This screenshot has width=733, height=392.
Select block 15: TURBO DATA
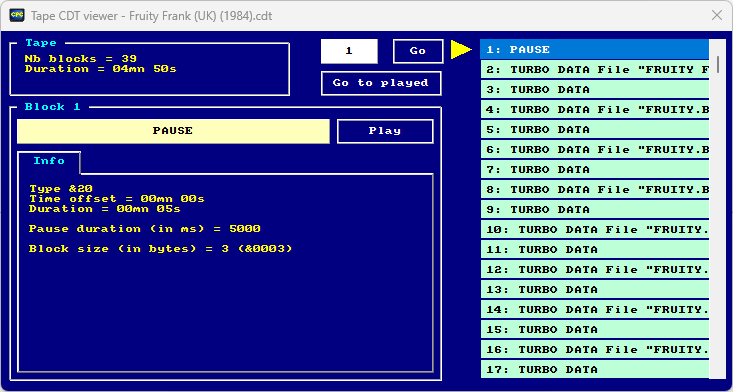coord(595,330)
